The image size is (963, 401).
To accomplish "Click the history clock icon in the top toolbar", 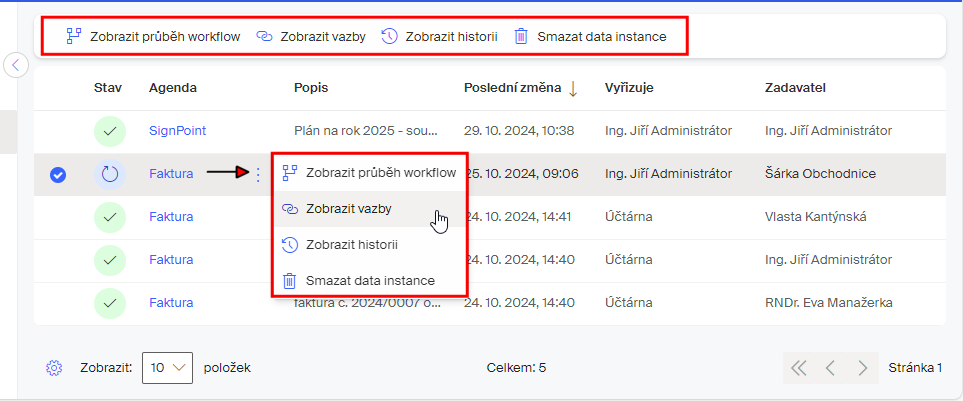I will 389,36.
